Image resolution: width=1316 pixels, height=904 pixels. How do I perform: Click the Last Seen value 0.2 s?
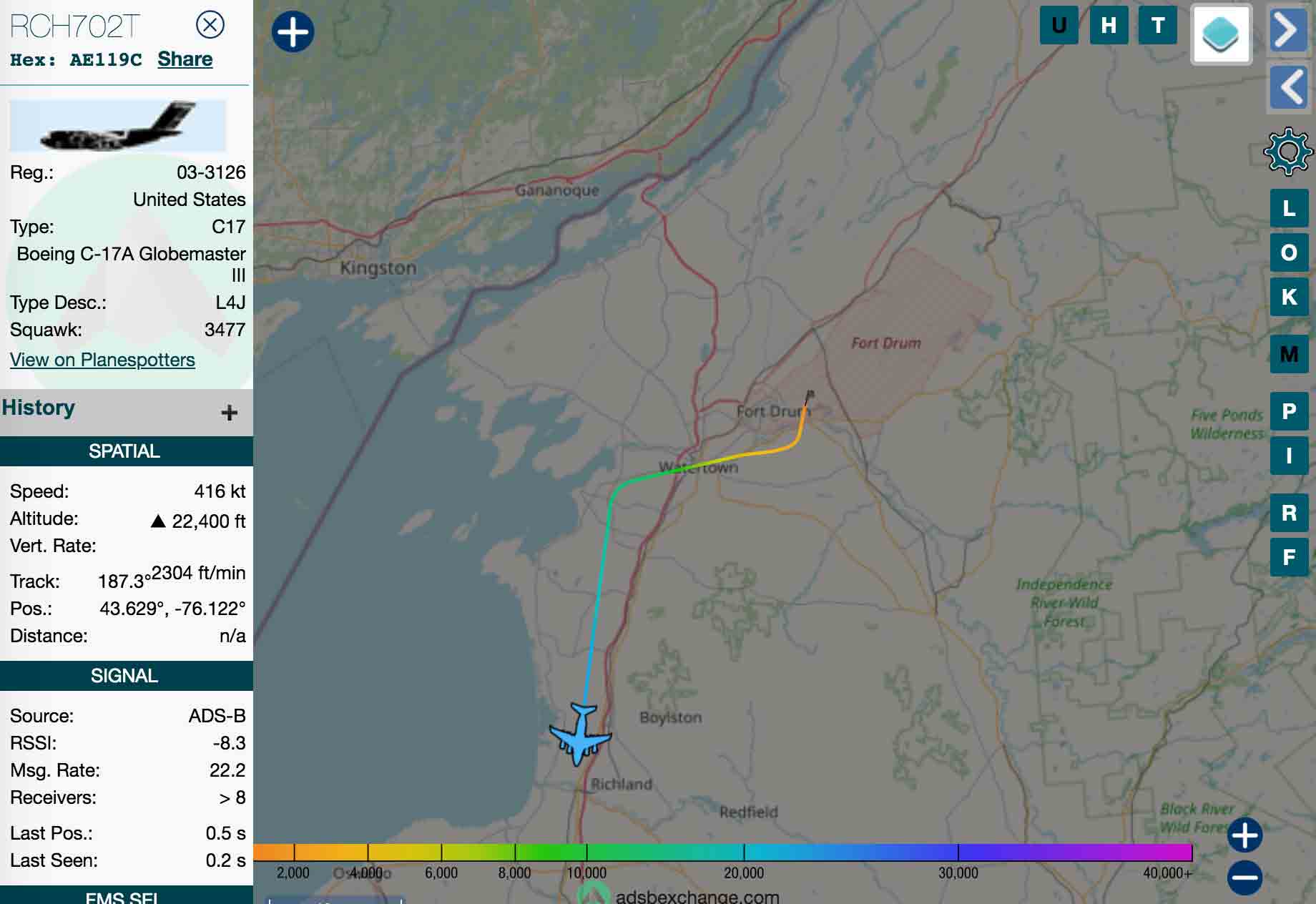pyautogui.click(x=225, y=860)
